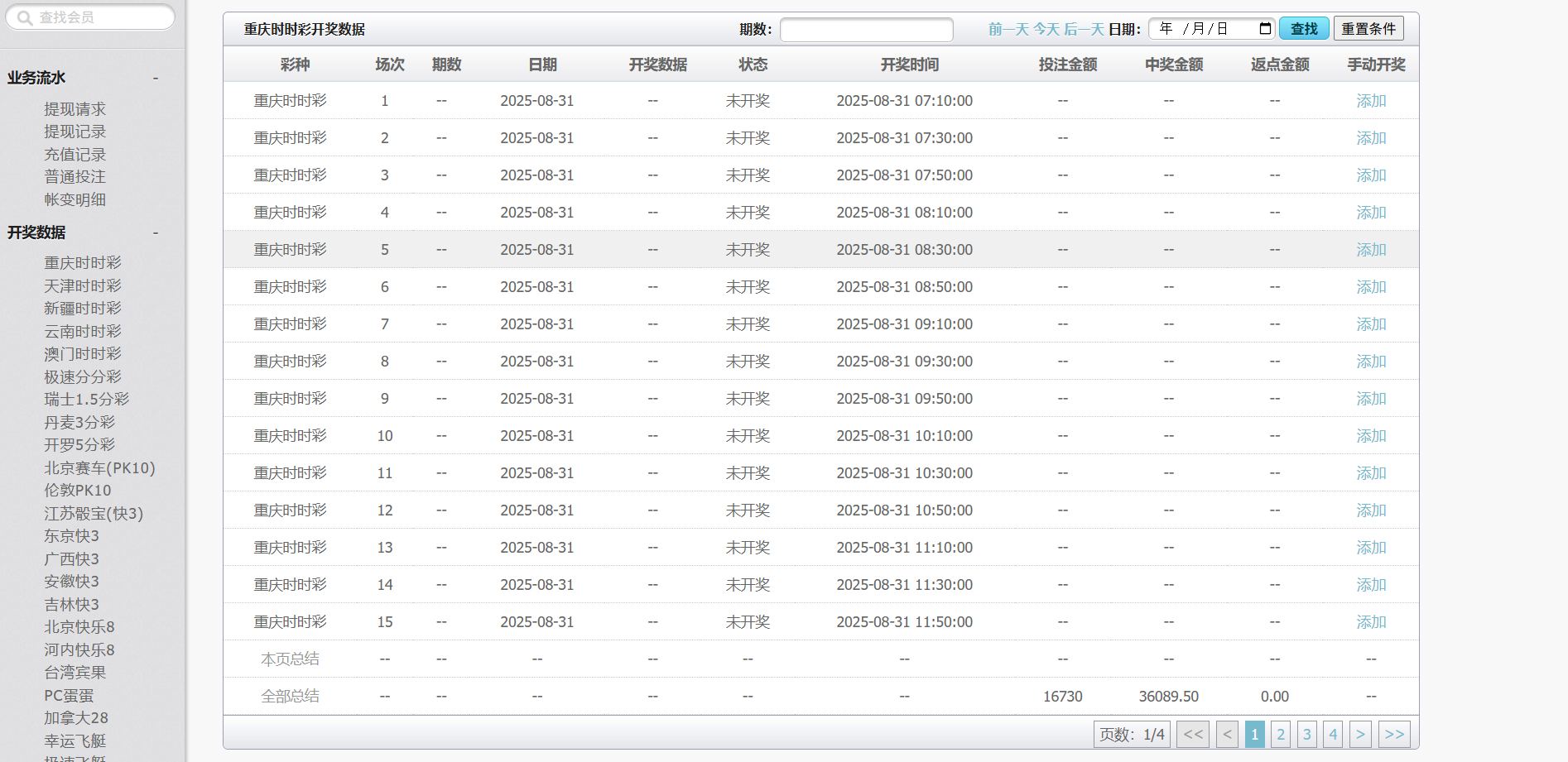Click the search magnifier icon in member search

point(25,17)
